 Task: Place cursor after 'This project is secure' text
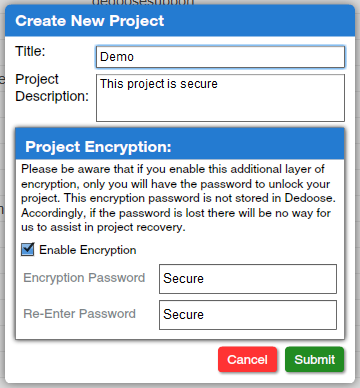(218, 84)
